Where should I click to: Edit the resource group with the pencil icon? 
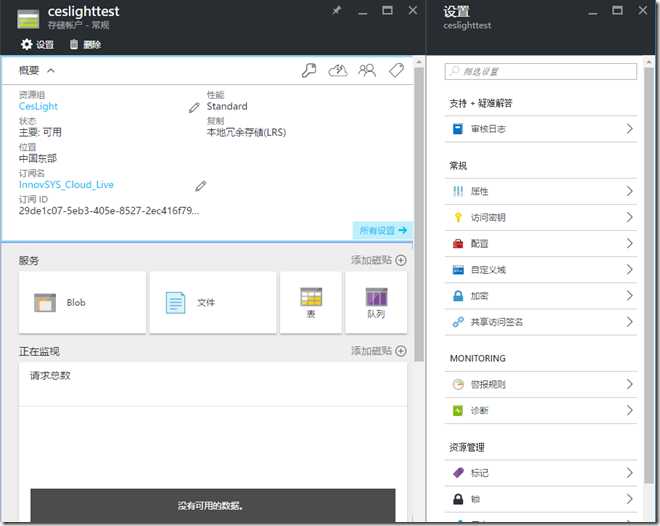[194, 108]
